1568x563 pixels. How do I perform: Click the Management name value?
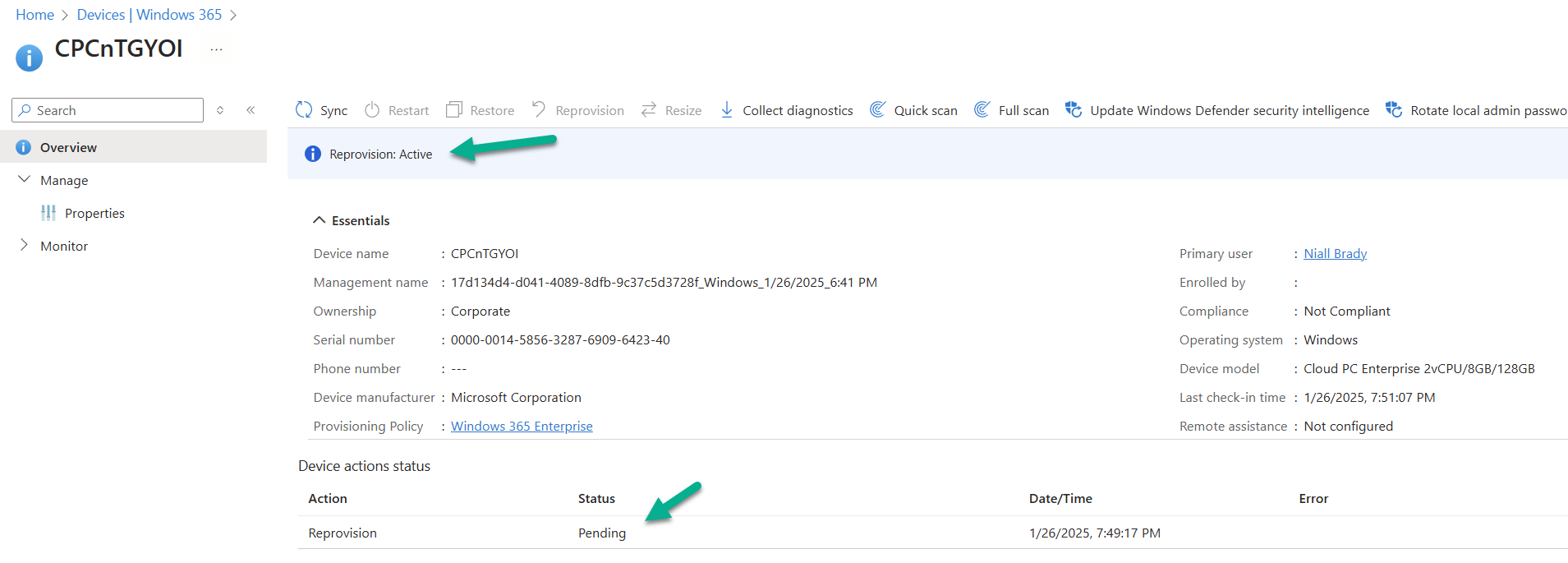pos(664,282)
